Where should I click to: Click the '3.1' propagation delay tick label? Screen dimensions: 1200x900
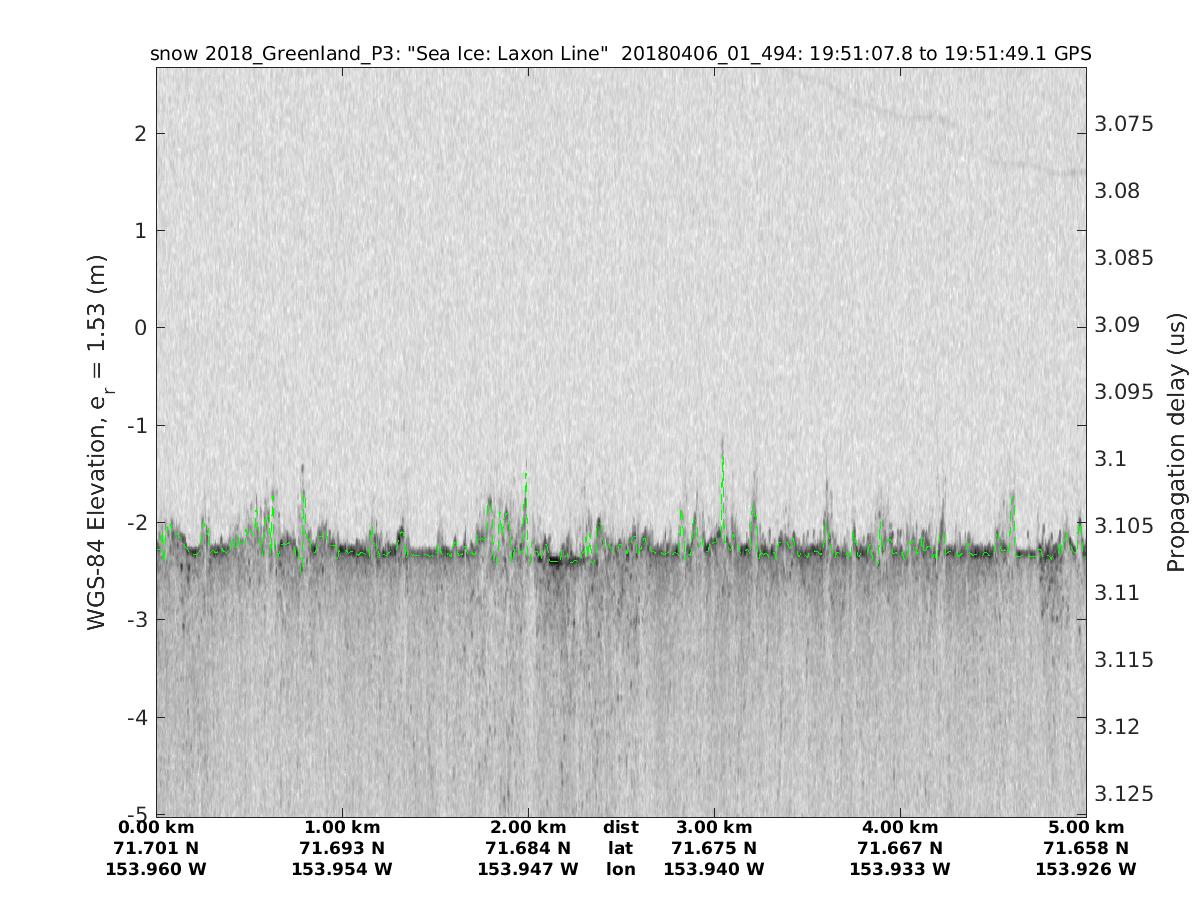(1112, 459)
